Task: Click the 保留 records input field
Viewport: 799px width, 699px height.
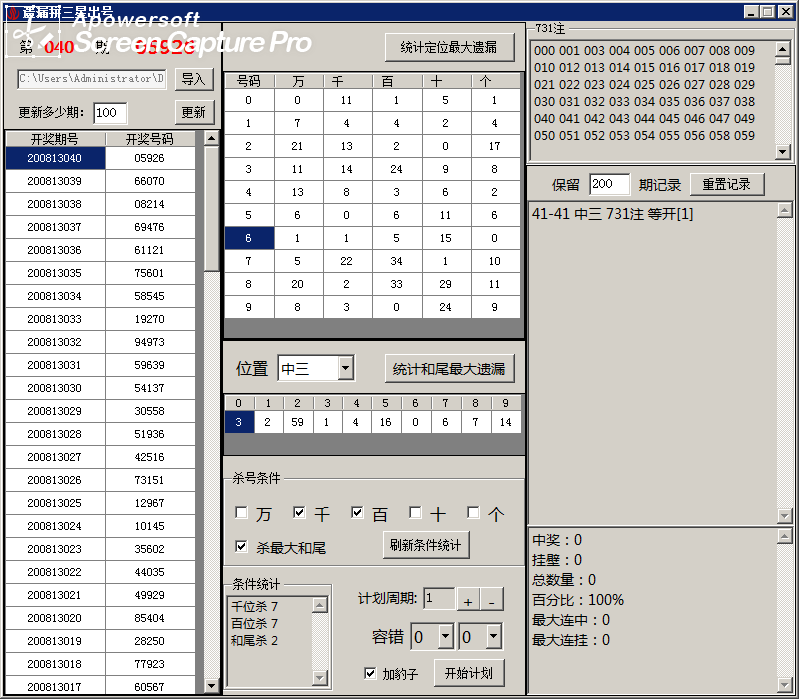Action: 609,184
